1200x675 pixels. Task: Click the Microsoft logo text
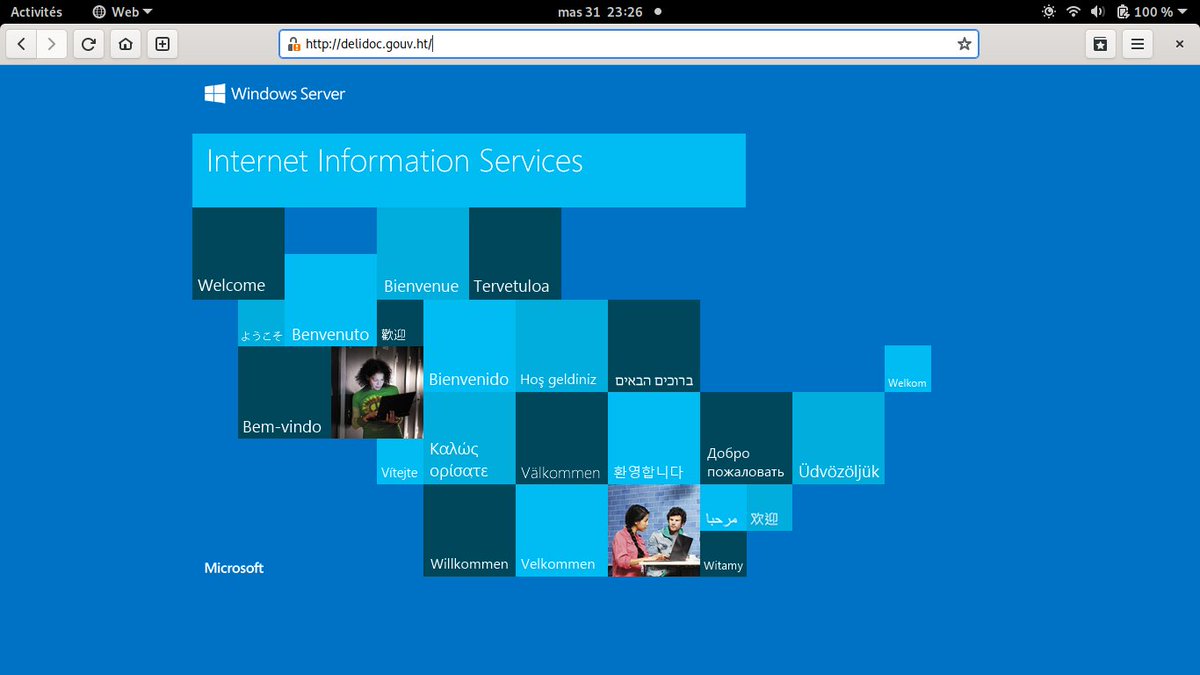(x=234, y=568)
